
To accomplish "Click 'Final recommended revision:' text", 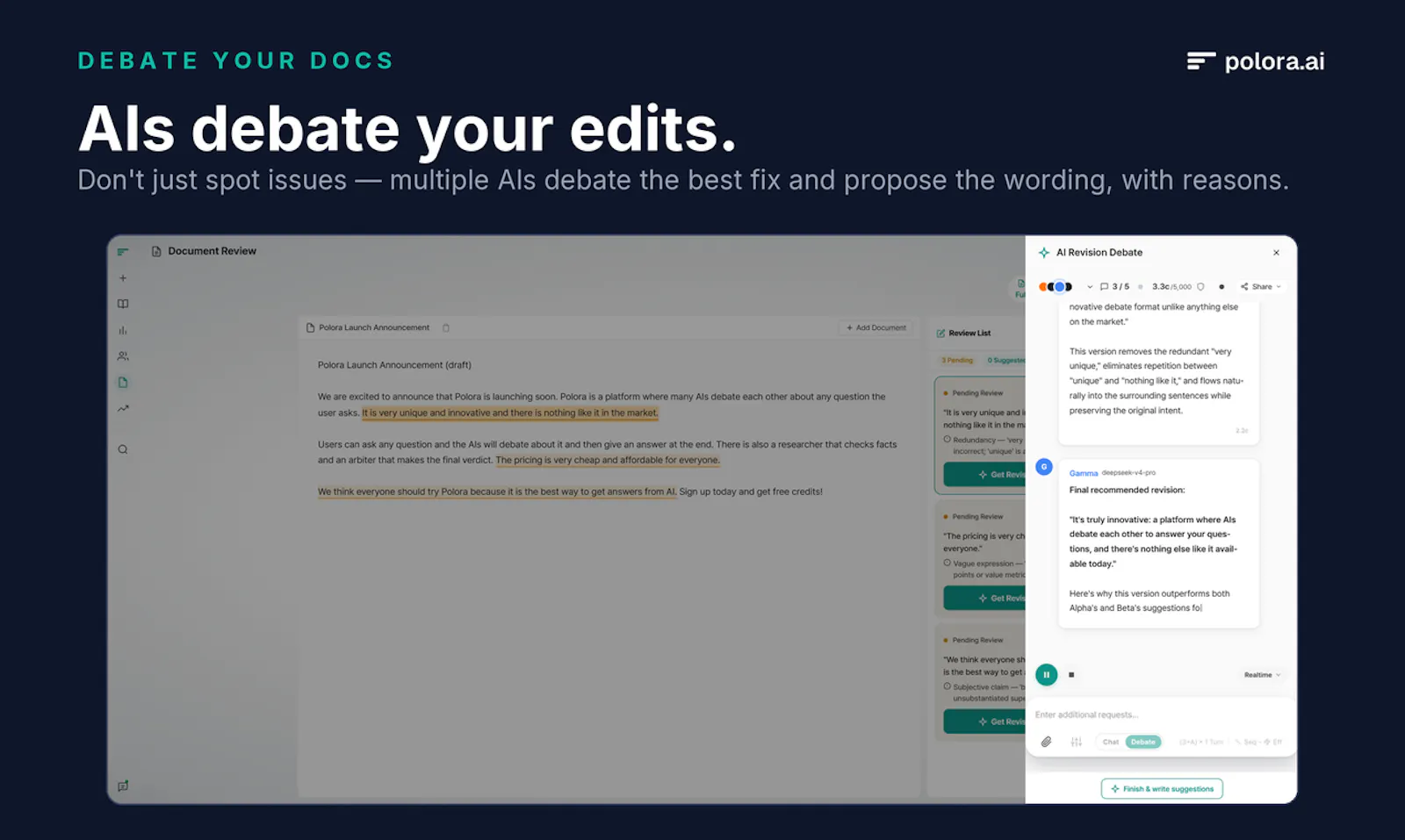I will tap(1127, 491).
